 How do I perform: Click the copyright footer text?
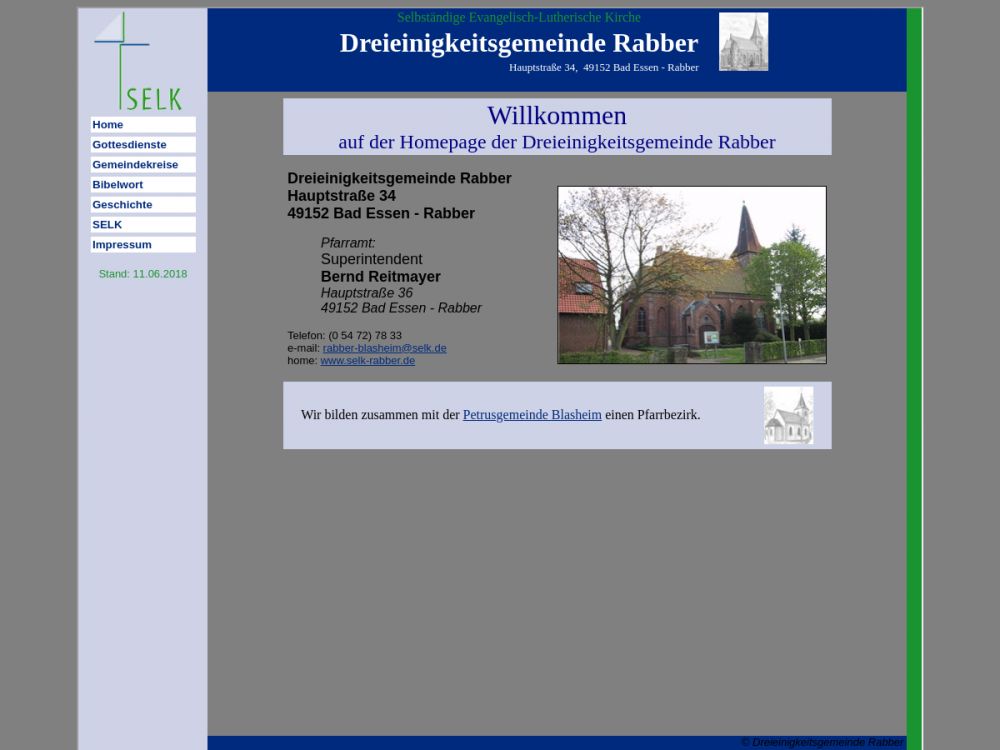tap(822, 742)
